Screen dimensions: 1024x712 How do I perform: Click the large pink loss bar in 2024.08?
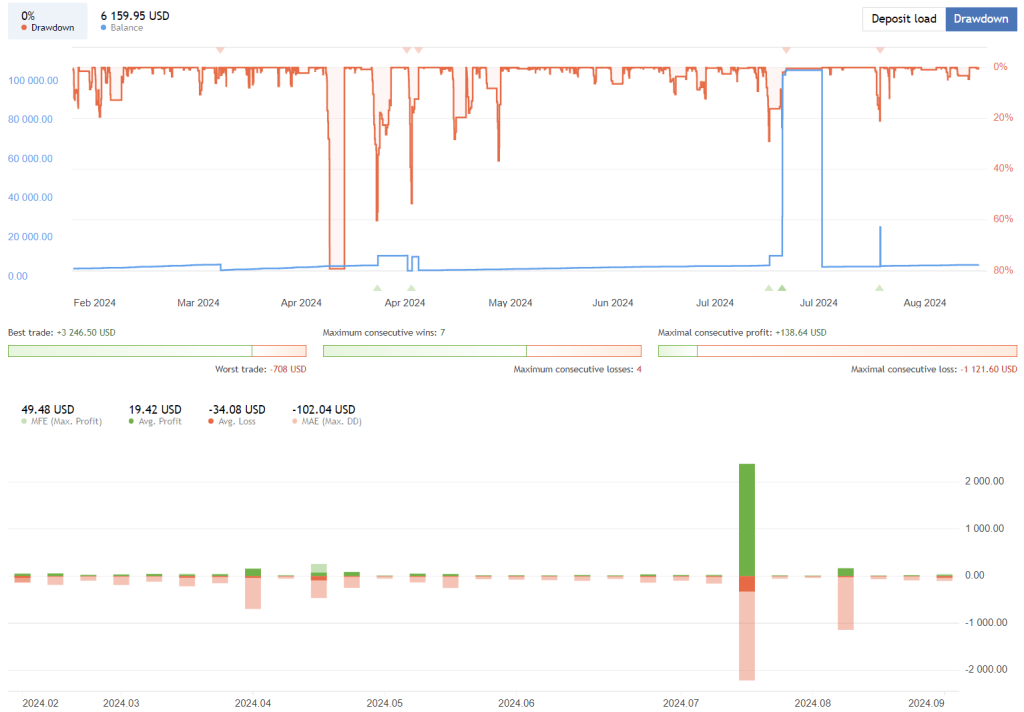coord(845,603)
